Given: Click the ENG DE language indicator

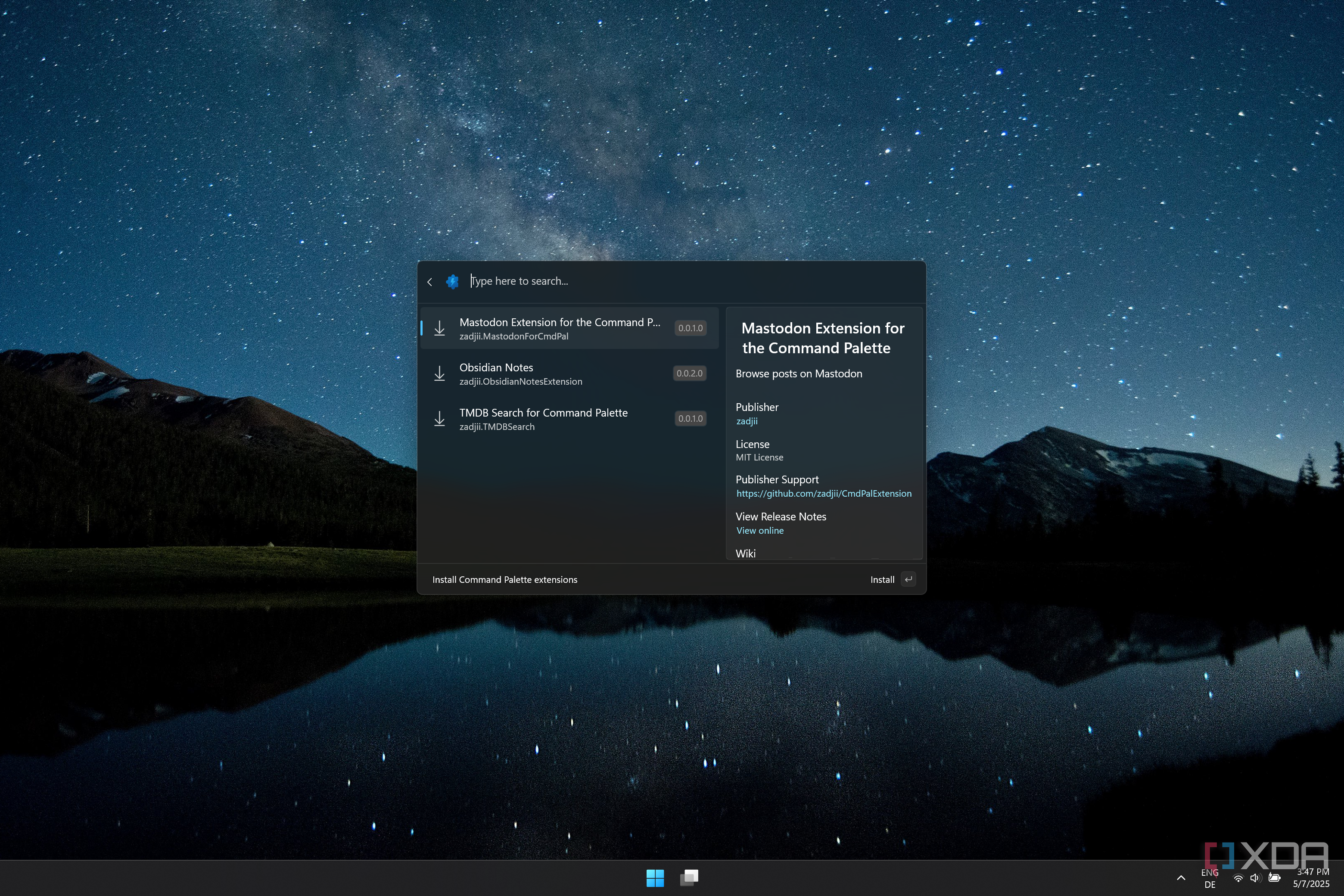Looking at the screenshot, I should click(1210, 879).
